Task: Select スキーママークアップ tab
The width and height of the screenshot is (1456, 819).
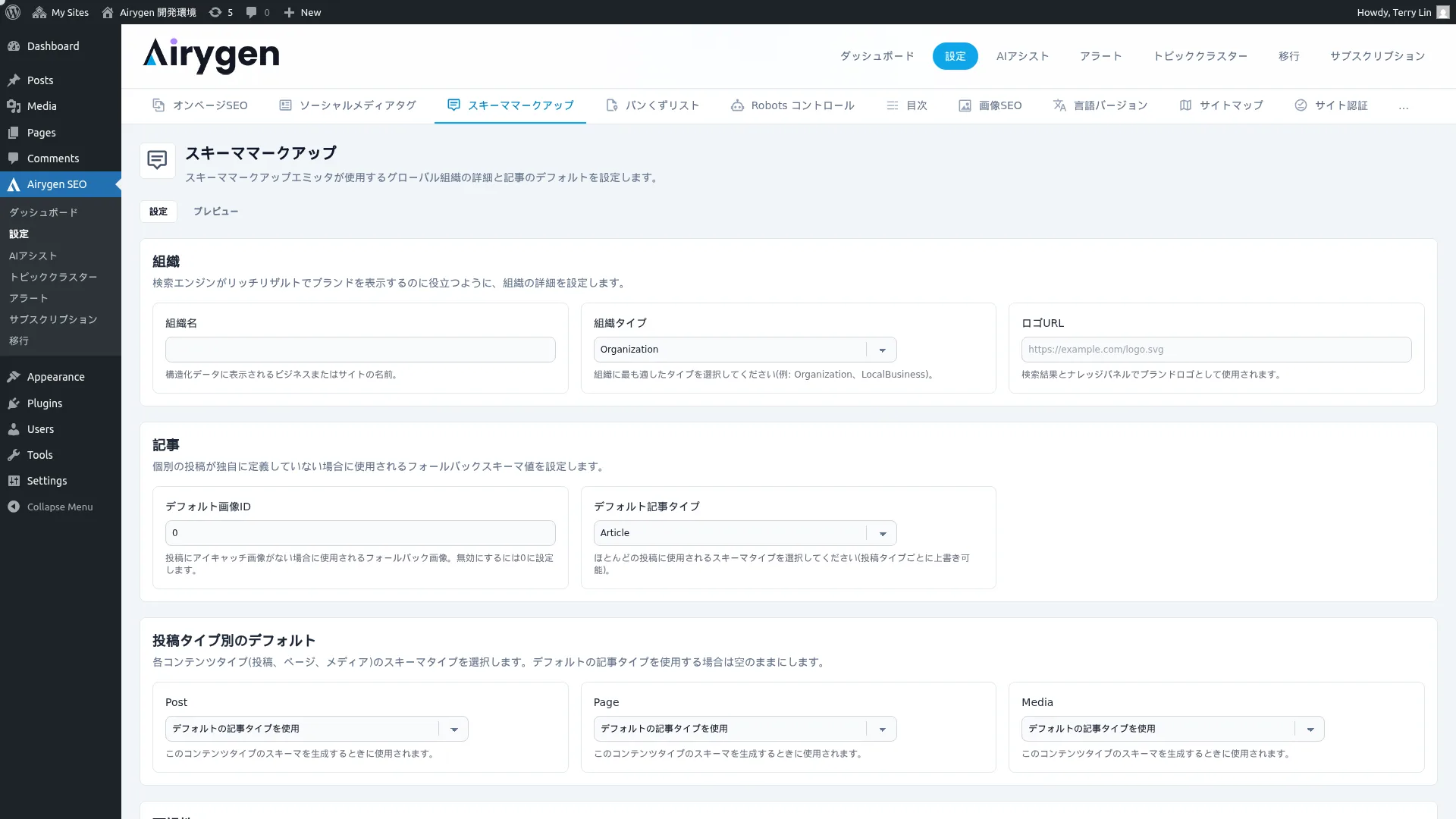Action: [510, 105]
